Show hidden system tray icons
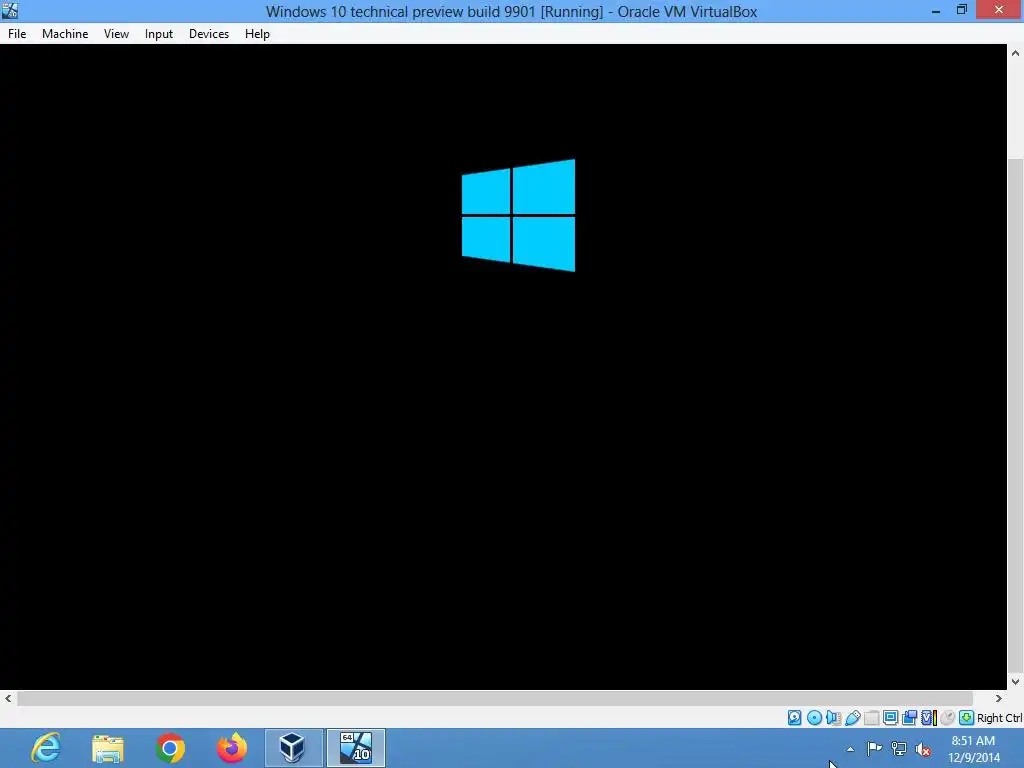The height and width of the screenshot is (768, 1024). pos(850,749)
